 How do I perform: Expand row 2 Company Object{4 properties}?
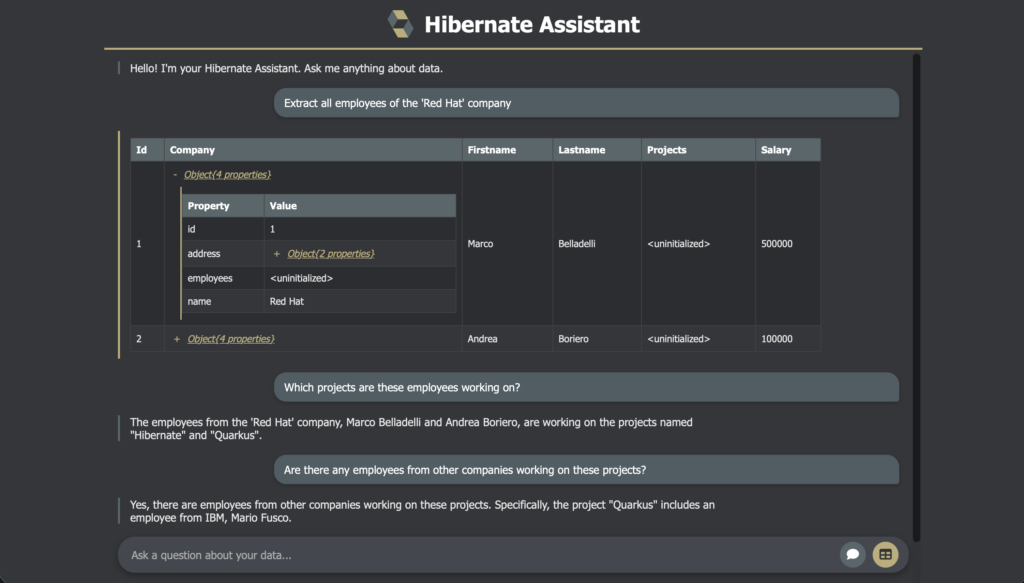coord(231,339)
